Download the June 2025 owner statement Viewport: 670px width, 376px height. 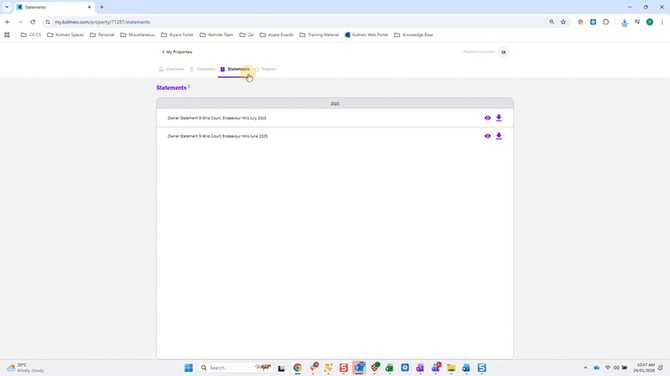(x=499, y=136)
